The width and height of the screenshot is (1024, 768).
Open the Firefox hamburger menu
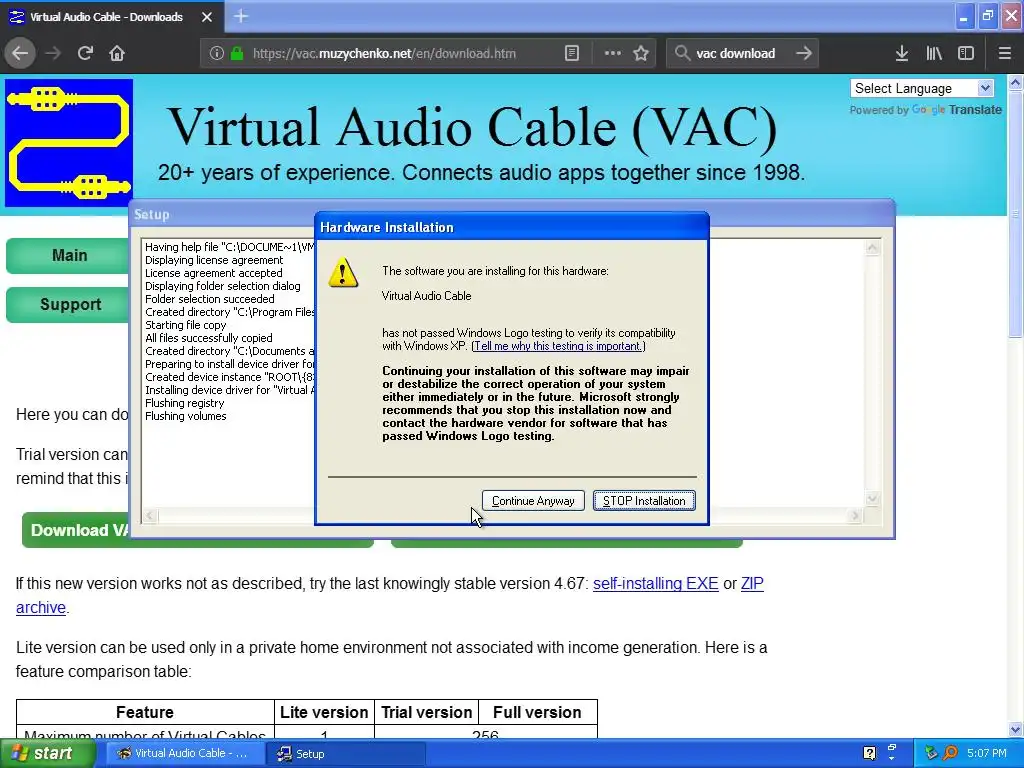click(x=1004, y=54)
